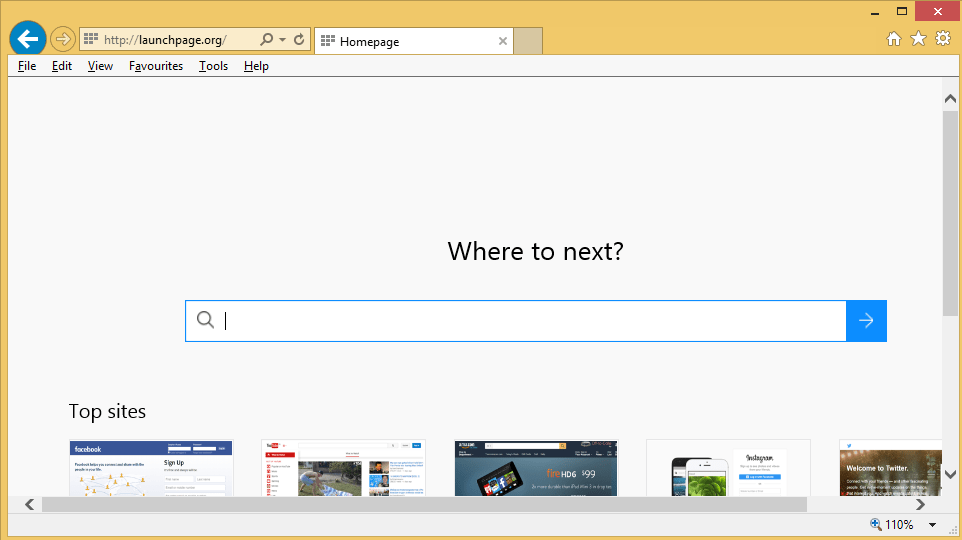962x540 pixels.
Task: Submit search with the blue arrow button
Action: [x=866, y=321]
